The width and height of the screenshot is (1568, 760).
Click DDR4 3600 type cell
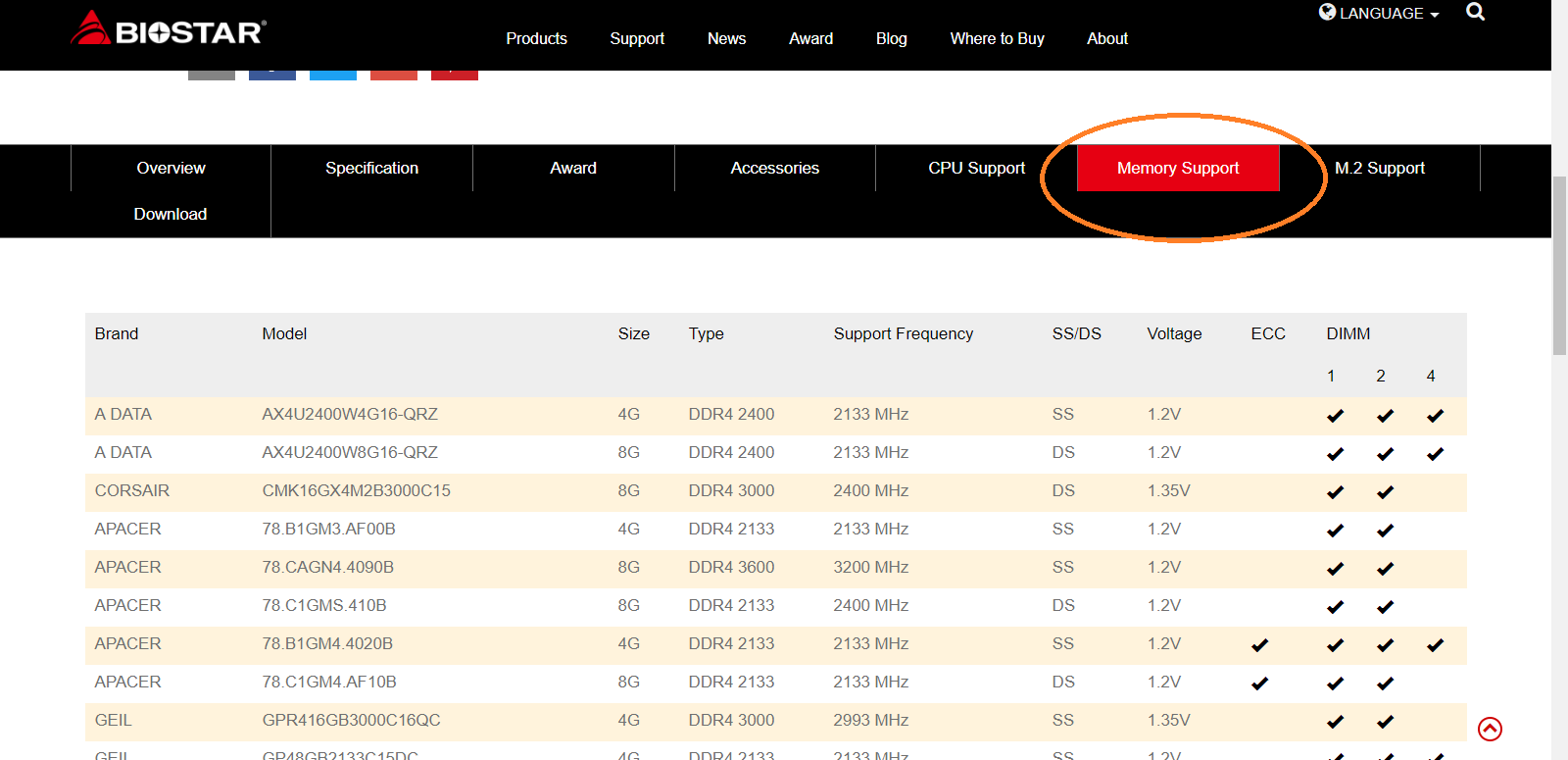[x=731, y=567]
